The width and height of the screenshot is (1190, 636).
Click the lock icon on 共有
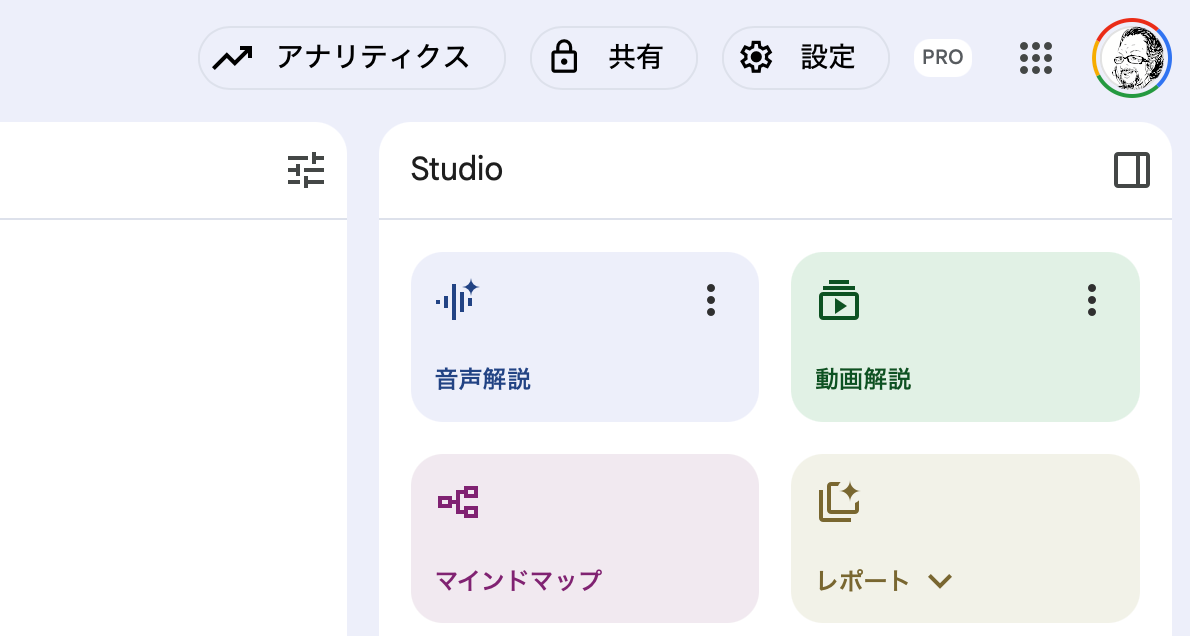[564, 58]
